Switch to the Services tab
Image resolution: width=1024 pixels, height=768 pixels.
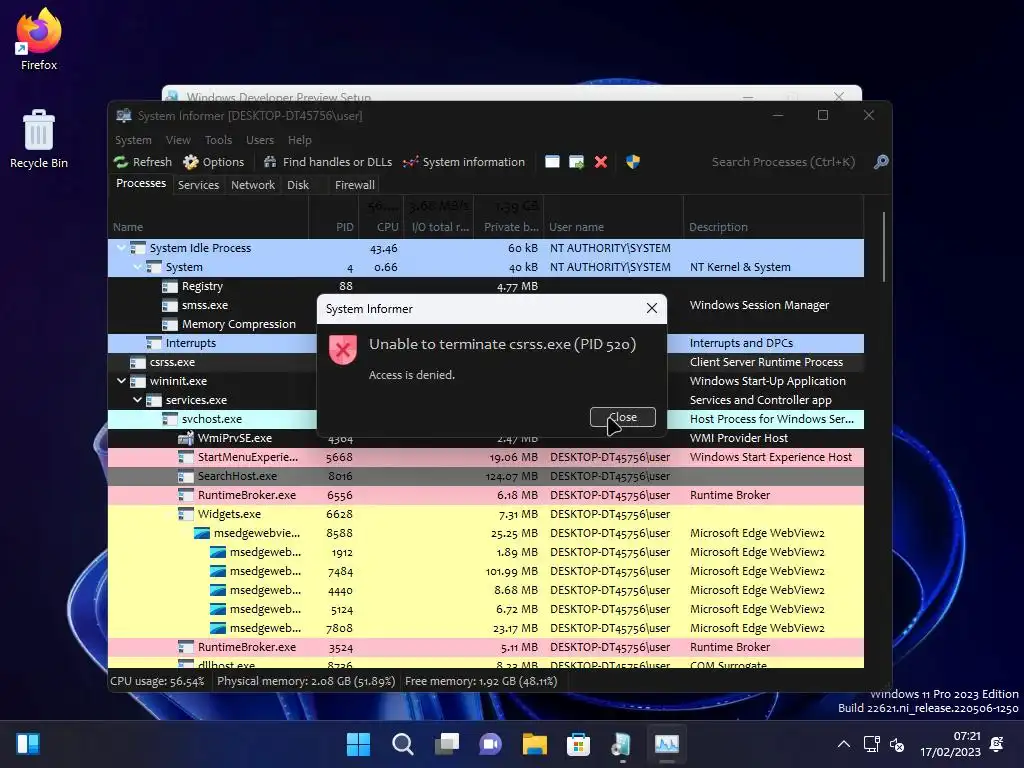tap(199, 185)
